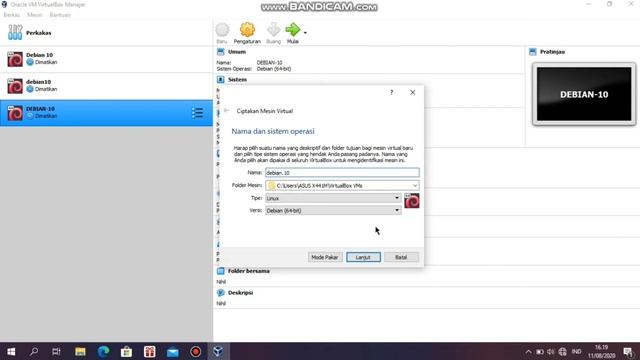Click the IND language indicator
This screenshot has width=640, height=360.
coord(576,352)
